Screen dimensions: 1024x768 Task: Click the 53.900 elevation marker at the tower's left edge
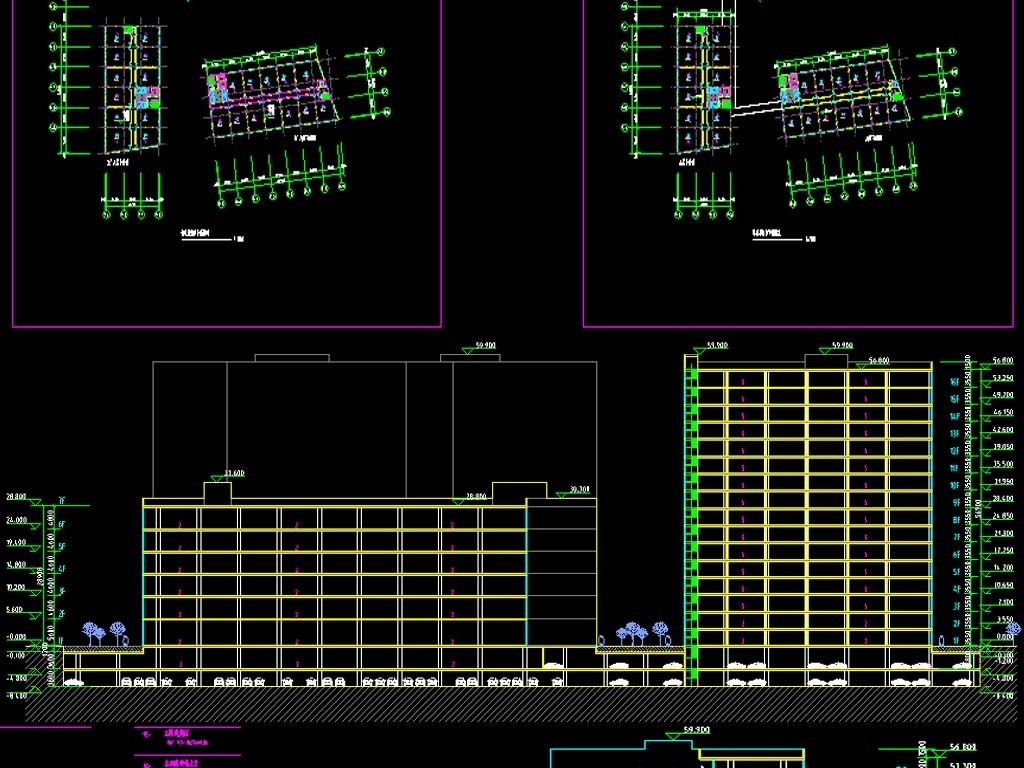[716, 346]
